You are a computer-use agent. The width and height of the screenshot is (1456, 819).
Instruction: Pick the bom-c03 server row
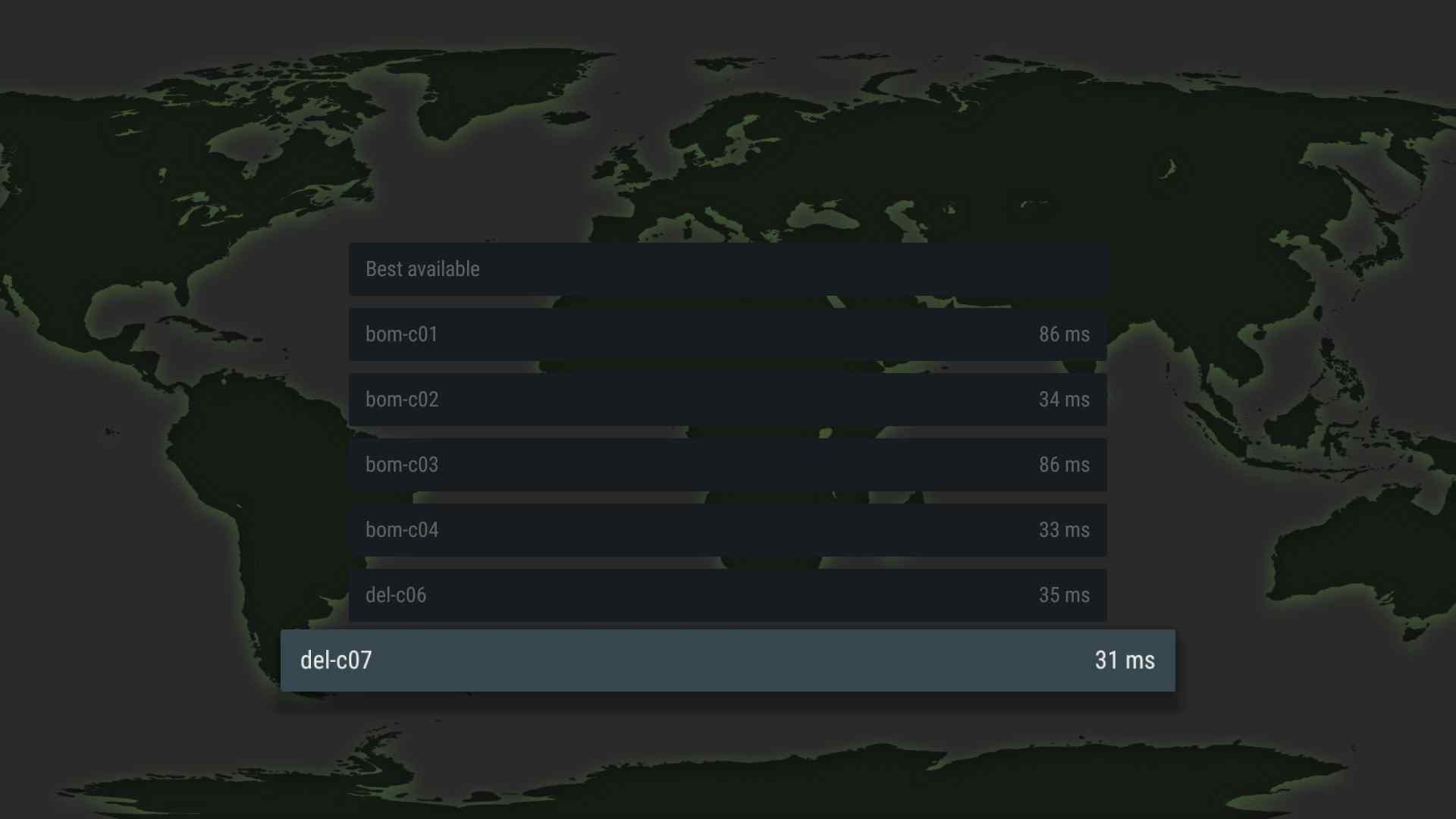pos(728,465)
